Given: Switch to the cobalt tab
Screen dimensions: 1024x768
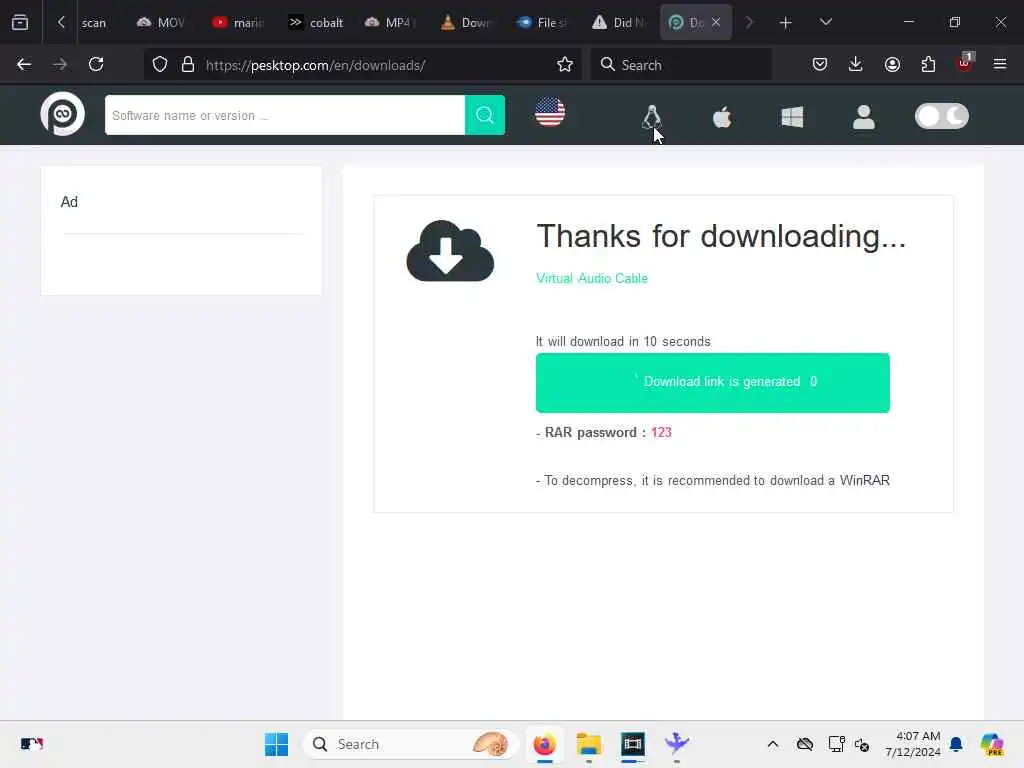Looking at the screenshot, I should (x=315, y=23).
